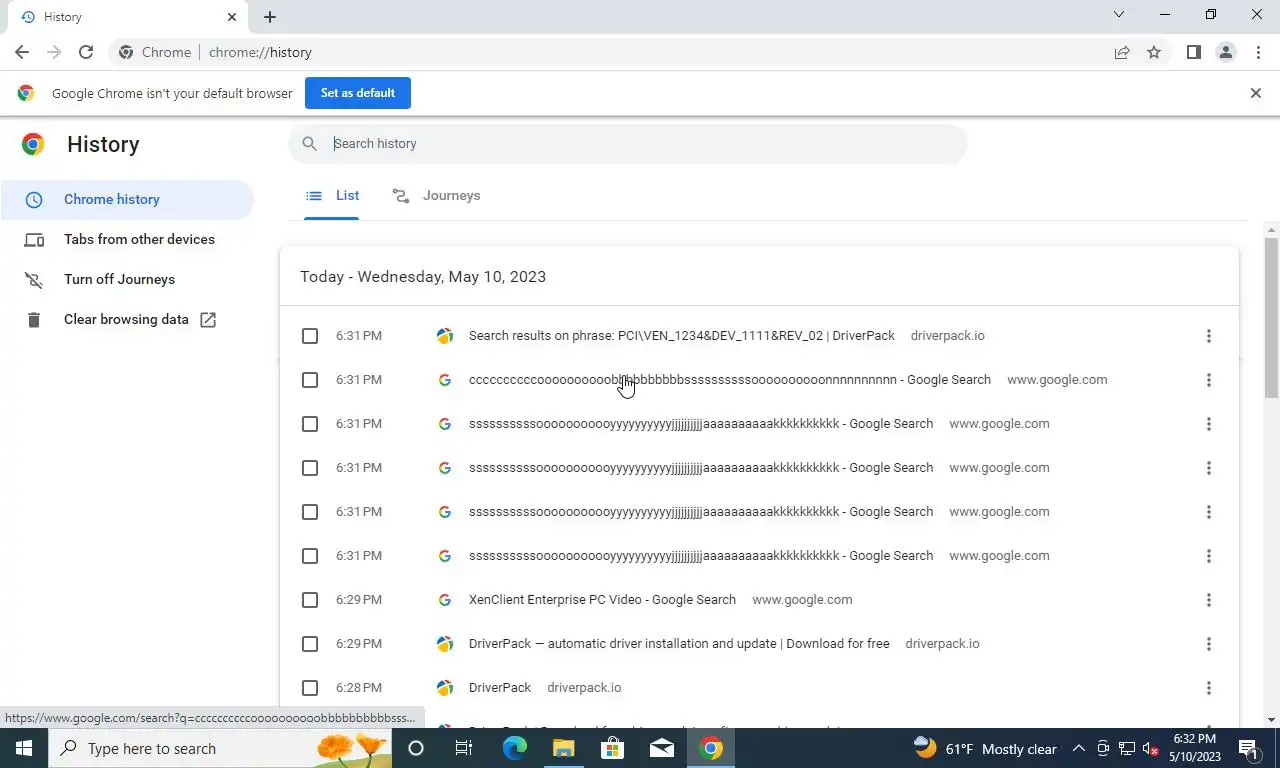The width and height of the screenshot is (1280, 768).
Task: Bookmark this tab with the star icon
Action: [1154, 52]
